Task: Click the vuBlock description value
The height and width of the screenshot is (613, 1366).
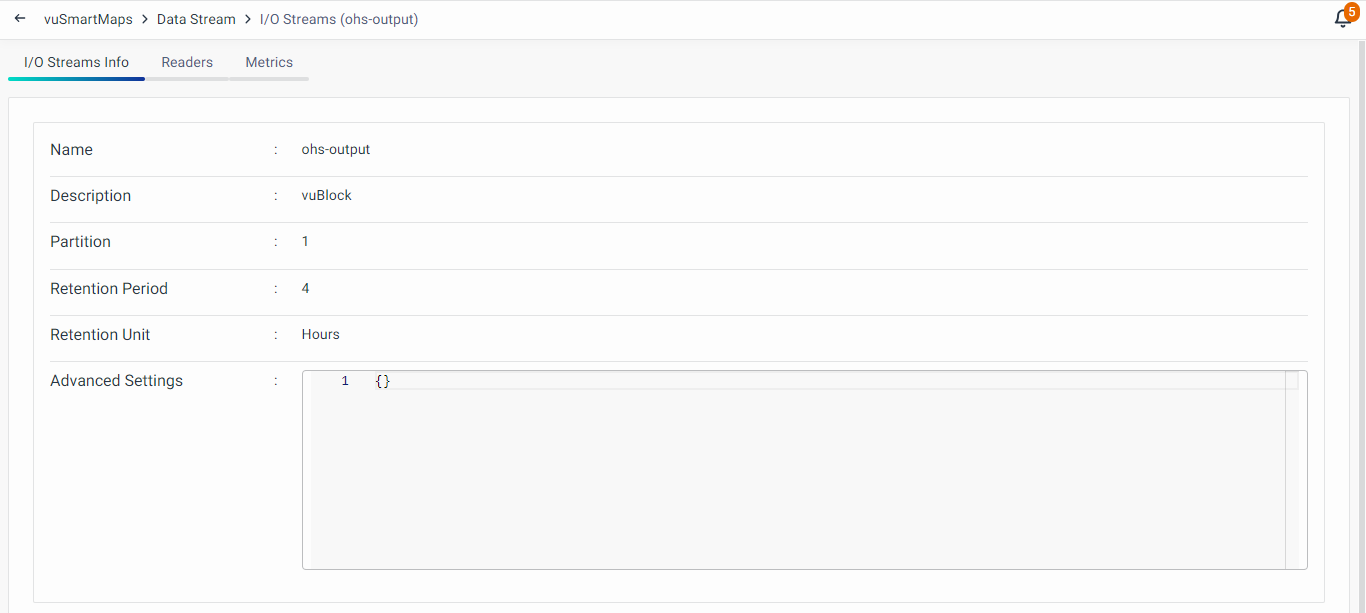Action: (x=327, y=196)
